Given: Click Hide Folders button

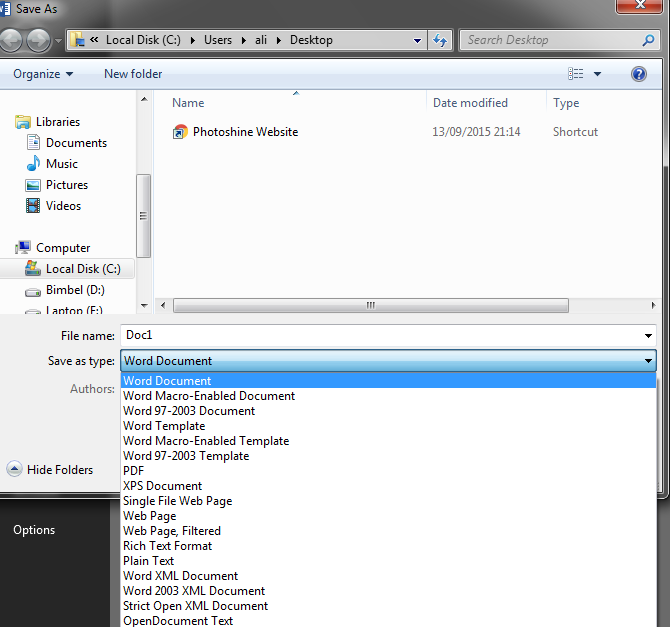Looking at the screenshot, I should coord(50,469).
